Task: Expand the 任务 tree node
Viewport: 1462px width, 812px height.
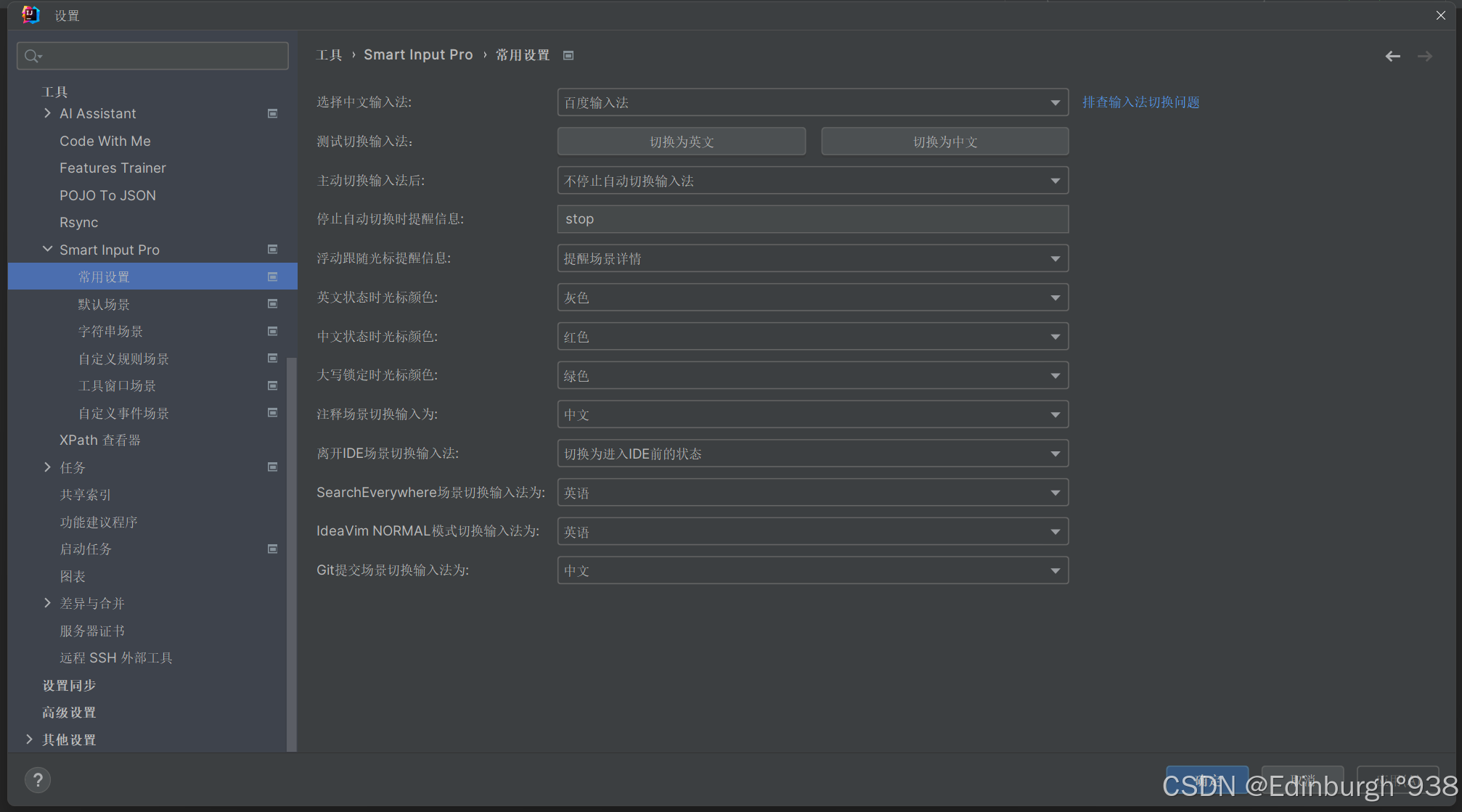Action: [47, 467]
